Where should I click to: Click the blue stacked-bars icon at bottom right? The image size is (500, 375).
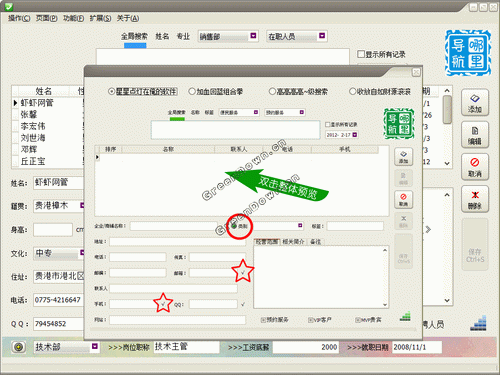point(478,323)
